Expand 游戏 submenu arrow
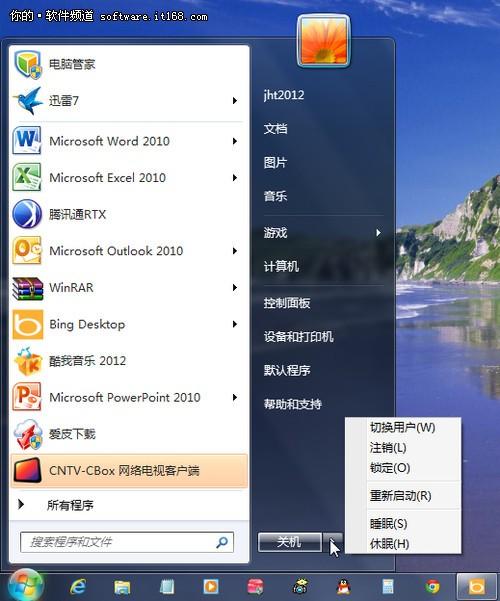Image resolution: width=500 pixels, height=601 pixels. click(378, 232)
